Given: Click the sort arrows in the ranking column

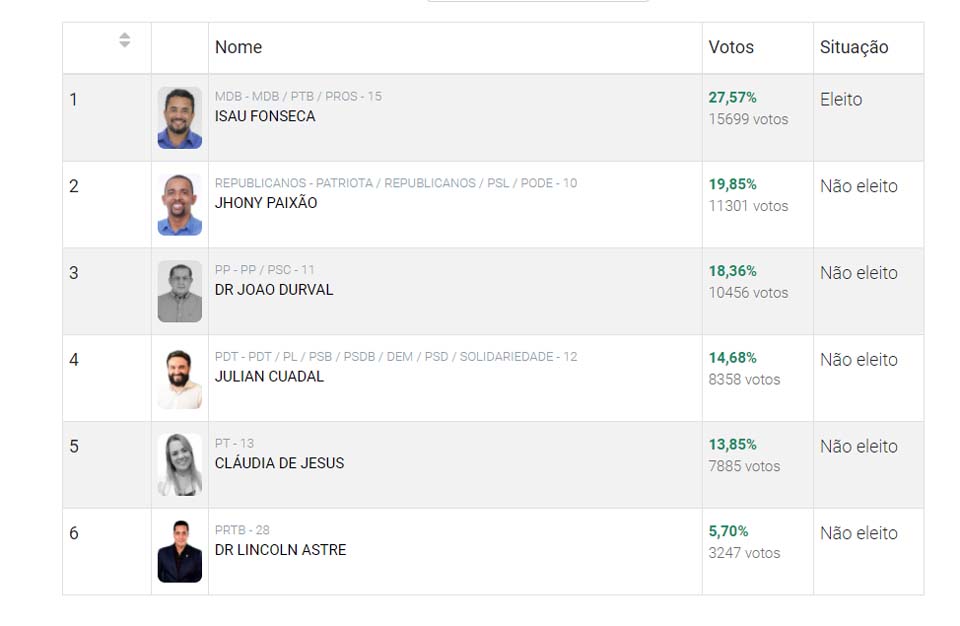Looking at the screenshot, I should [124, 40].
